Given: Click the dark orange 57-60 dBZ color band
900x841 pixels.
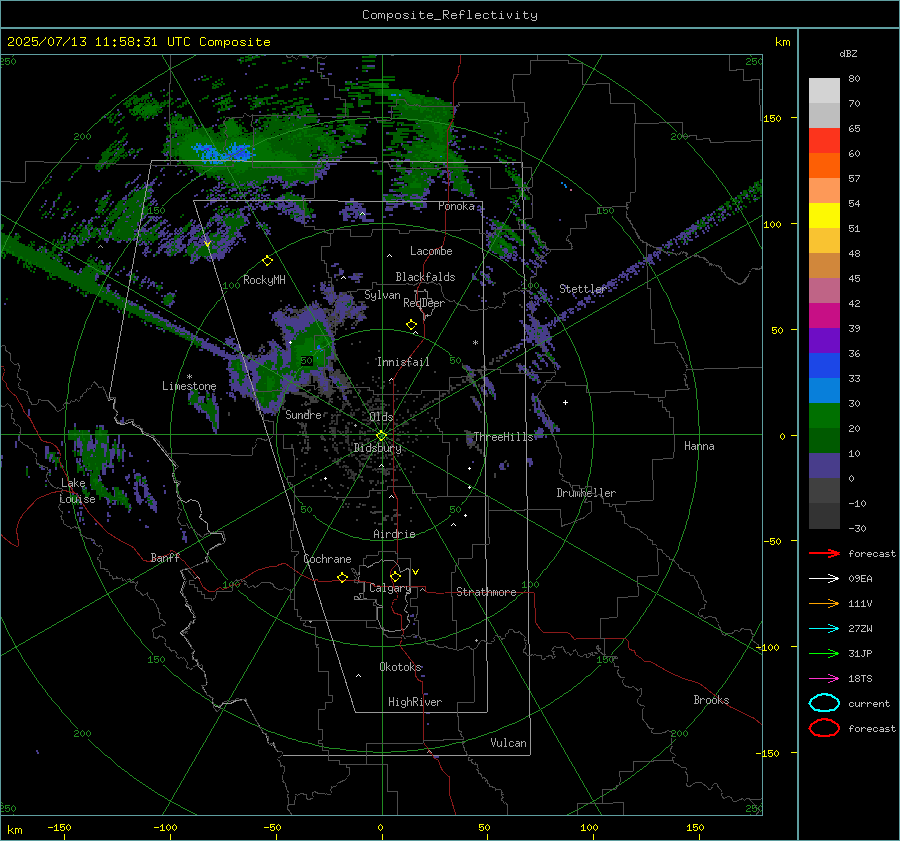Looking at the screenshot, I should click(x=824, y=165).
